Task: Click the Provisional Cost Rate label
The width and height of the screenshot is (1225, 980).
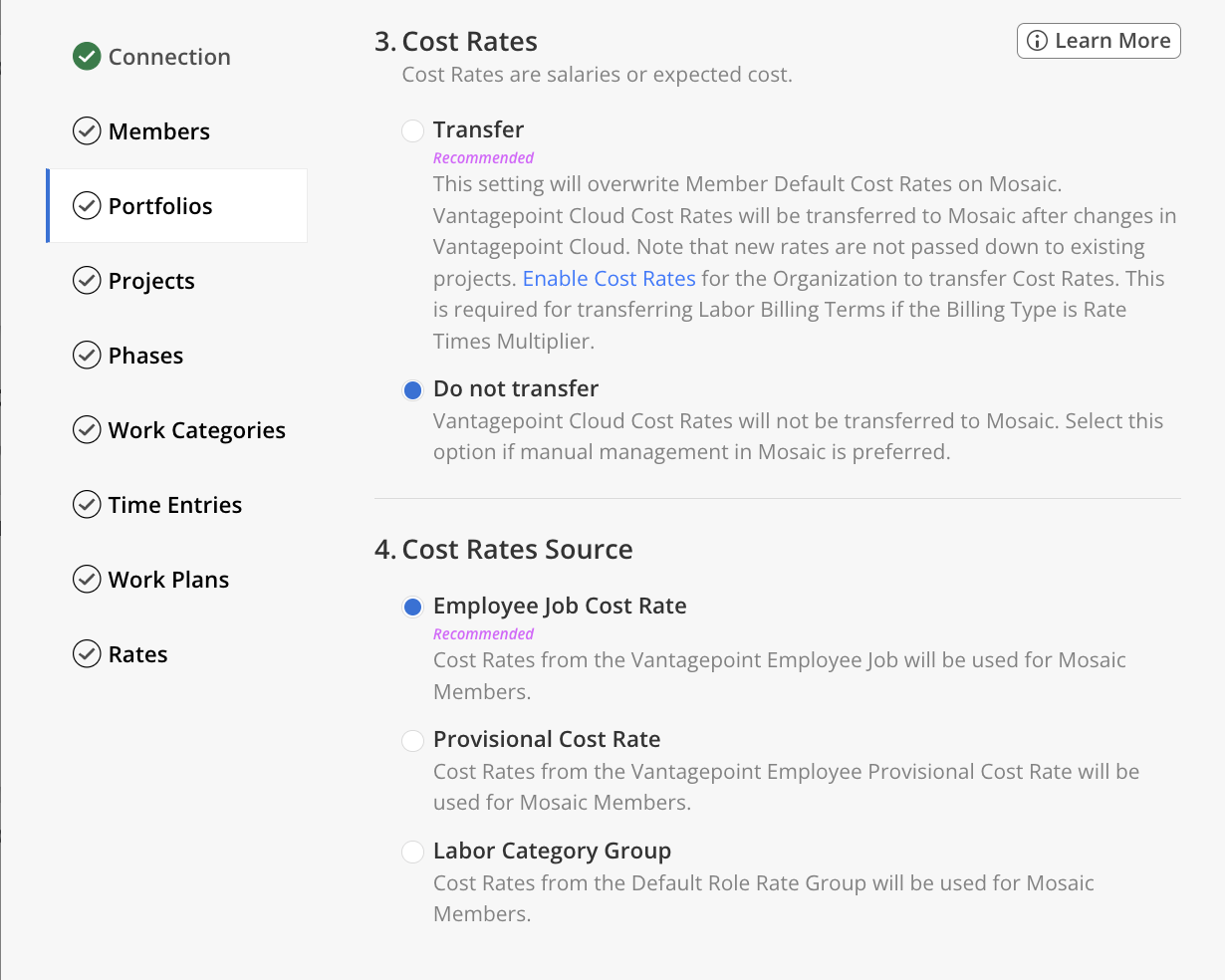Action: point(547,739)
